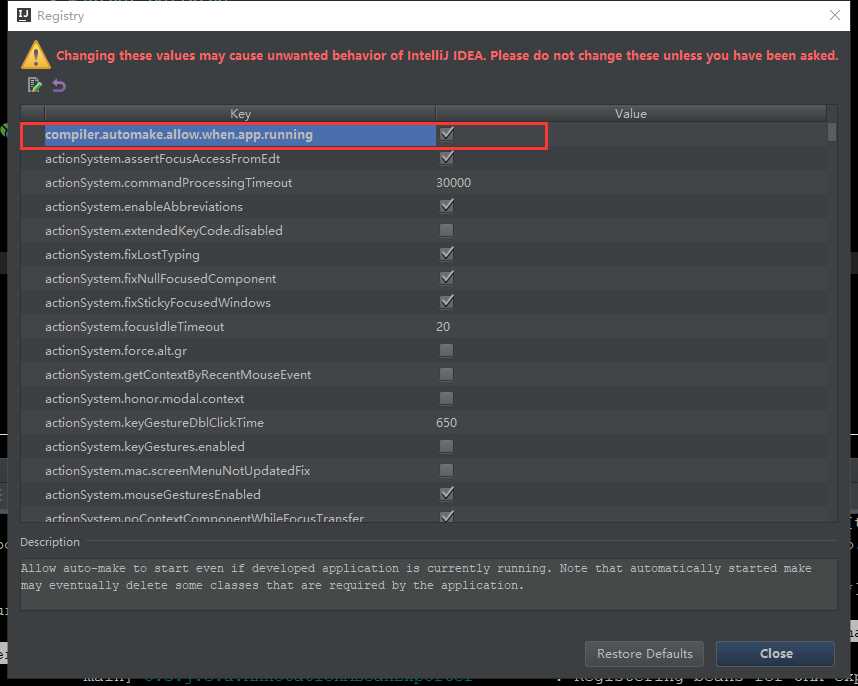Click the IntelliJ logo in the Registry title bar
This screenshot has height=686, width=858.
point(24,15)
